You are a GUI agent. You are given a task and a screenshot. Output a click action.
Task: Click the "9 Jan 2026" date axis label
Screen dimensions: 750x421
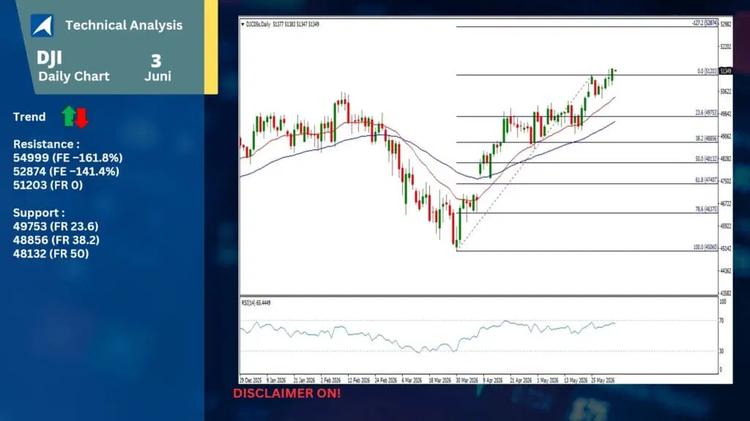click(x=276, y=380)
